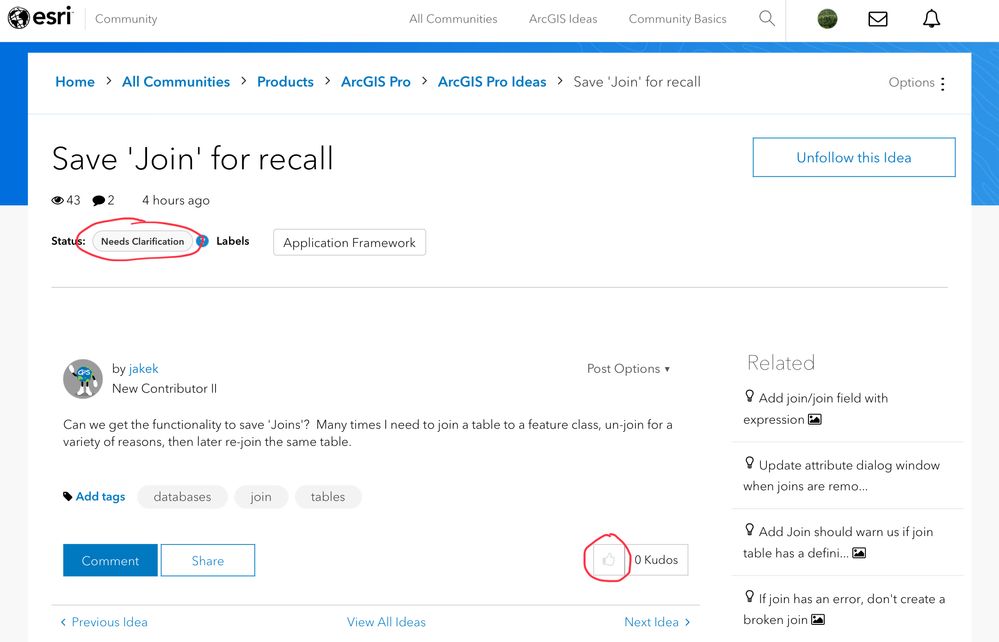Viewport: 999px width, 642px height.
Task: Expand the Post Options dropdown
Action: (628, 369)
